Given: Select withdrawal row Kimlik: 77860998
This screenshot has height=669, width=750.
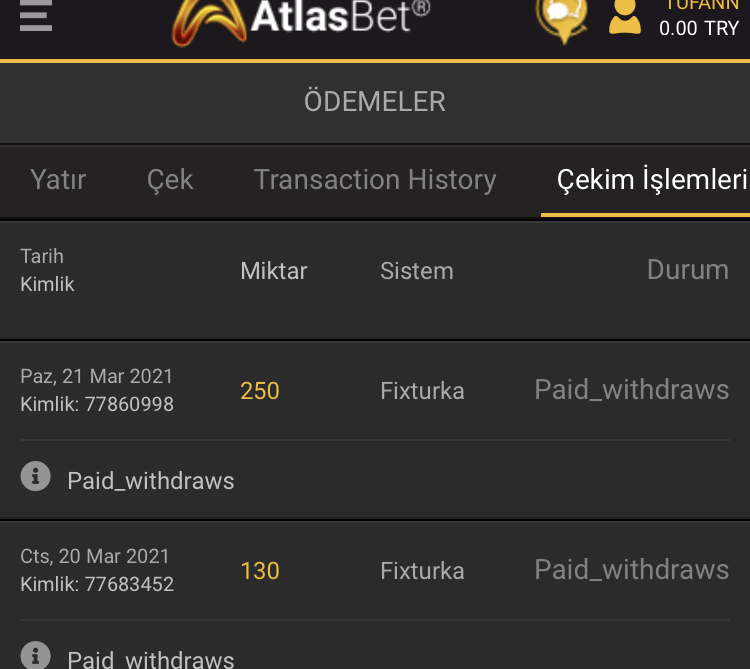Looking at the screenshot, I should click(x=97, y=404).
